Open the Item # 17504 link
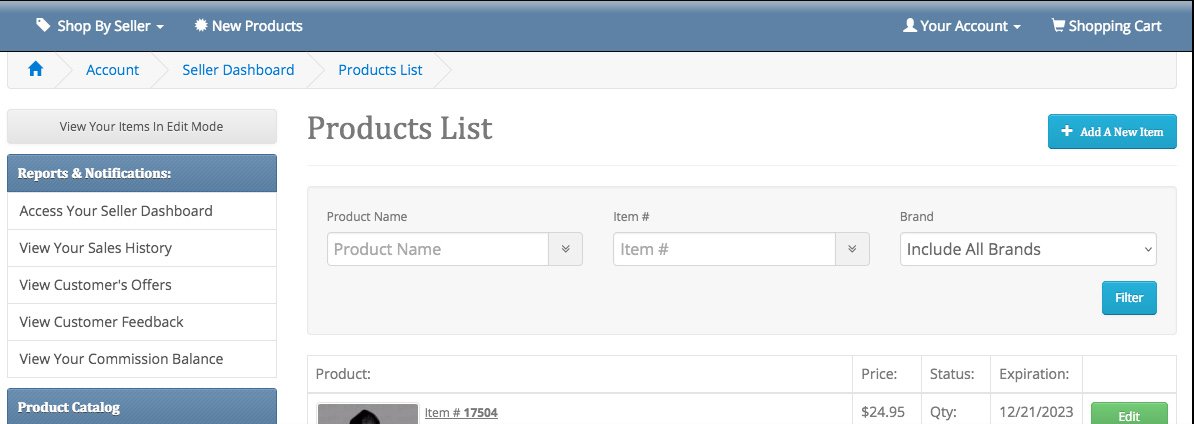The image size is (1194, 424). pyautogui.click(x=461, y=413)
